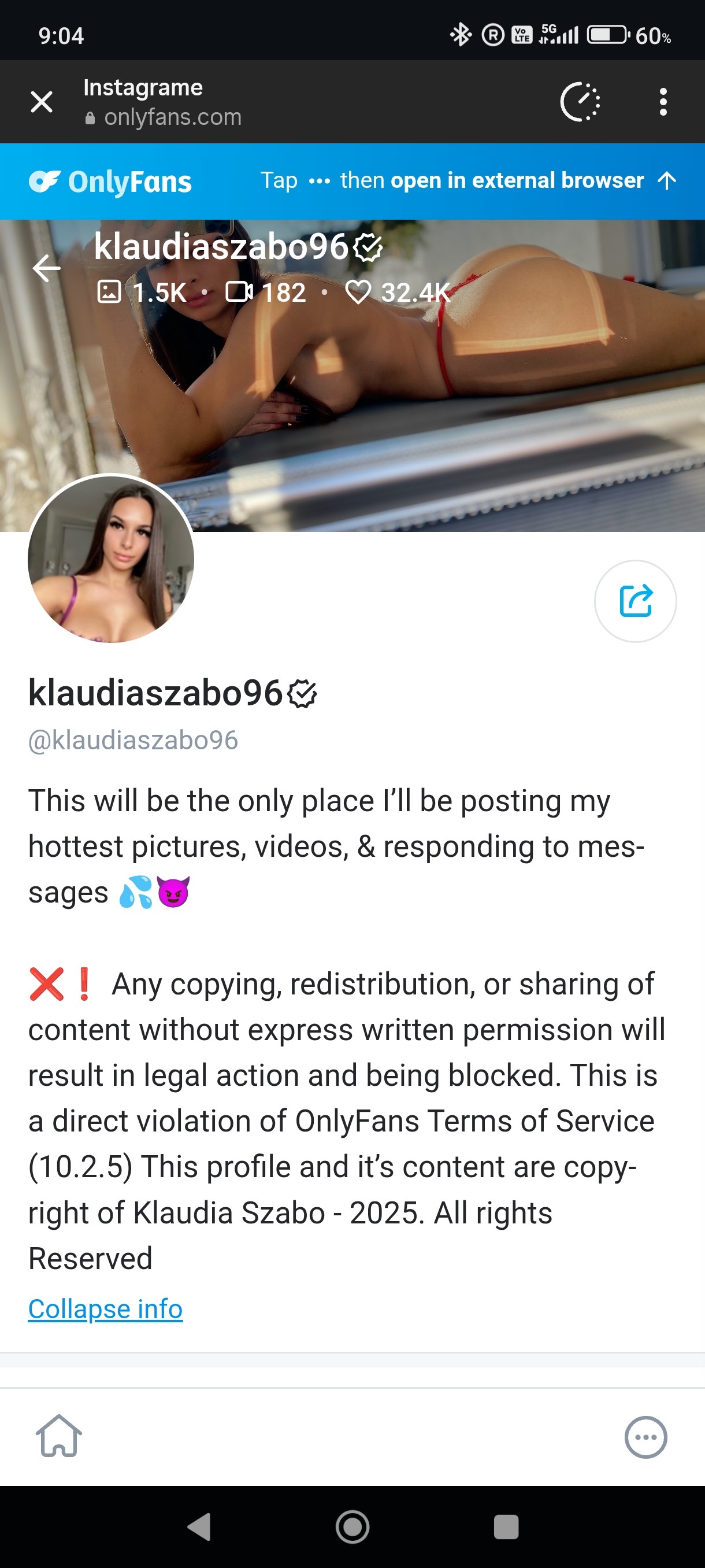
Task: Tap the Android home circle button
Action: 352,1526
